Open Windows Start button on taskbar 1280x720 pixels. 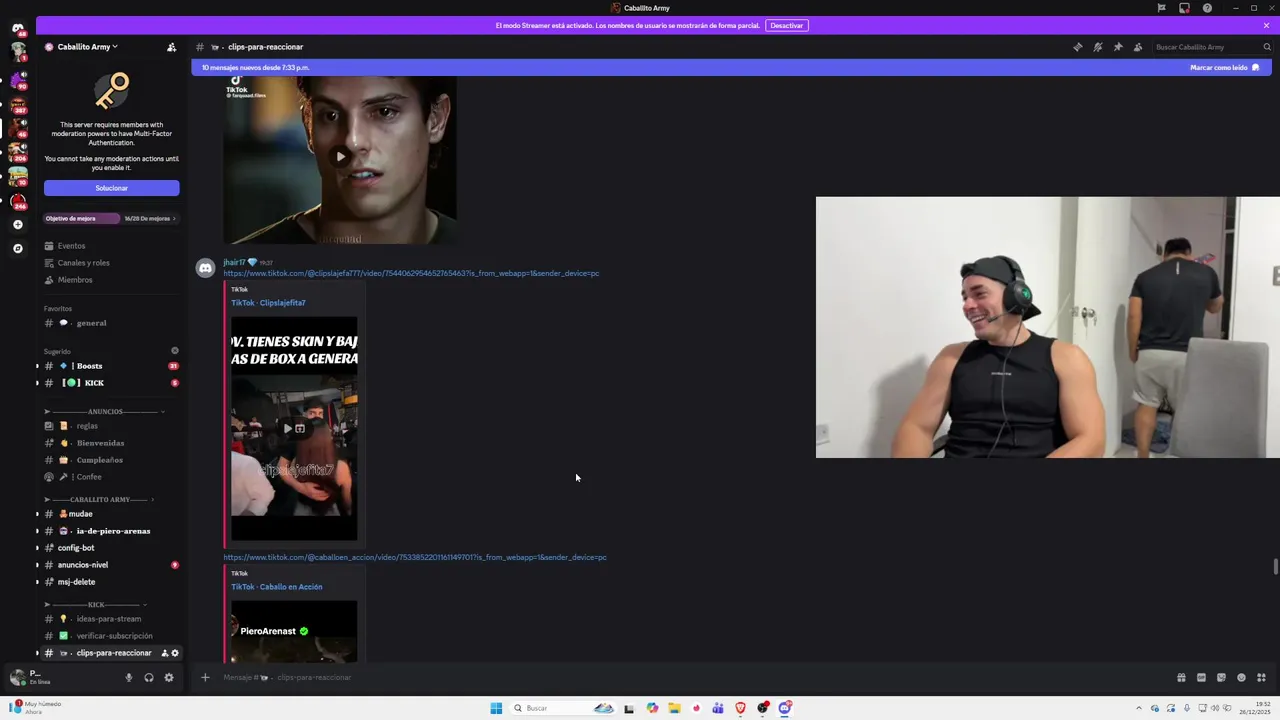click(496, 708)
